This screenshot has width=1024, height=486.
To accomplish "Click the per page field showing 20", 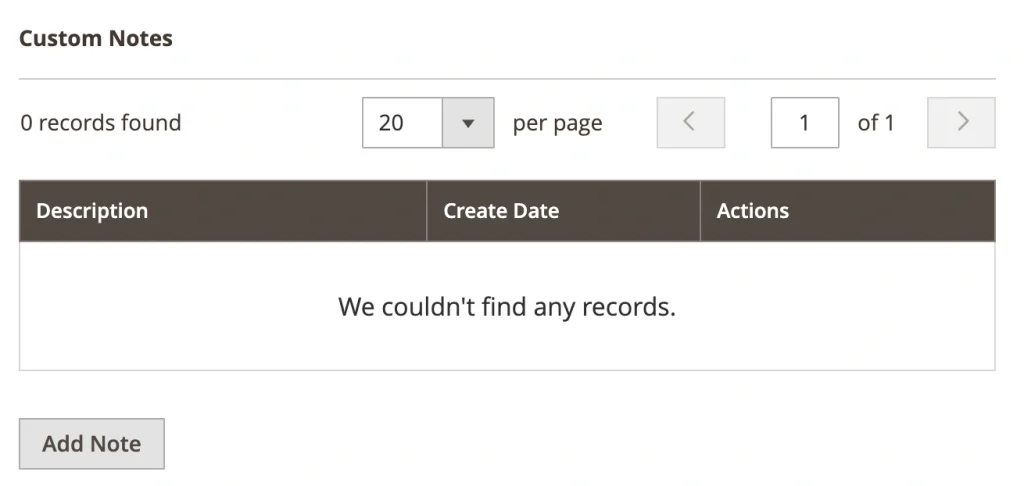I will pos(402,123).
